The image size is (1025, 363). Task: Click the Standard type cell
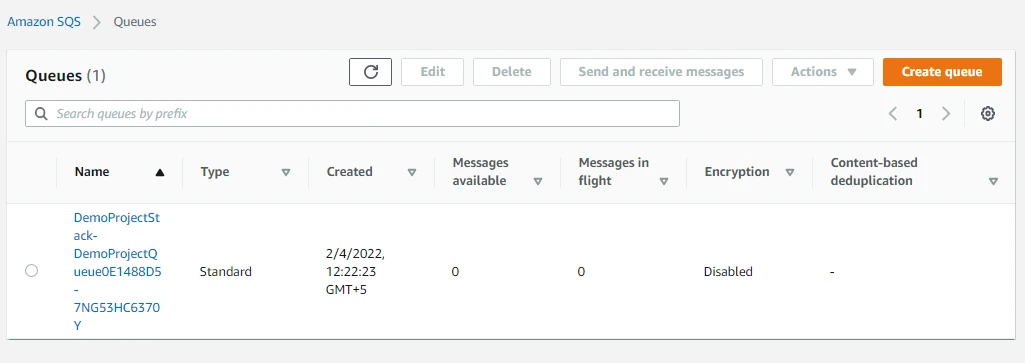[226, 271]
